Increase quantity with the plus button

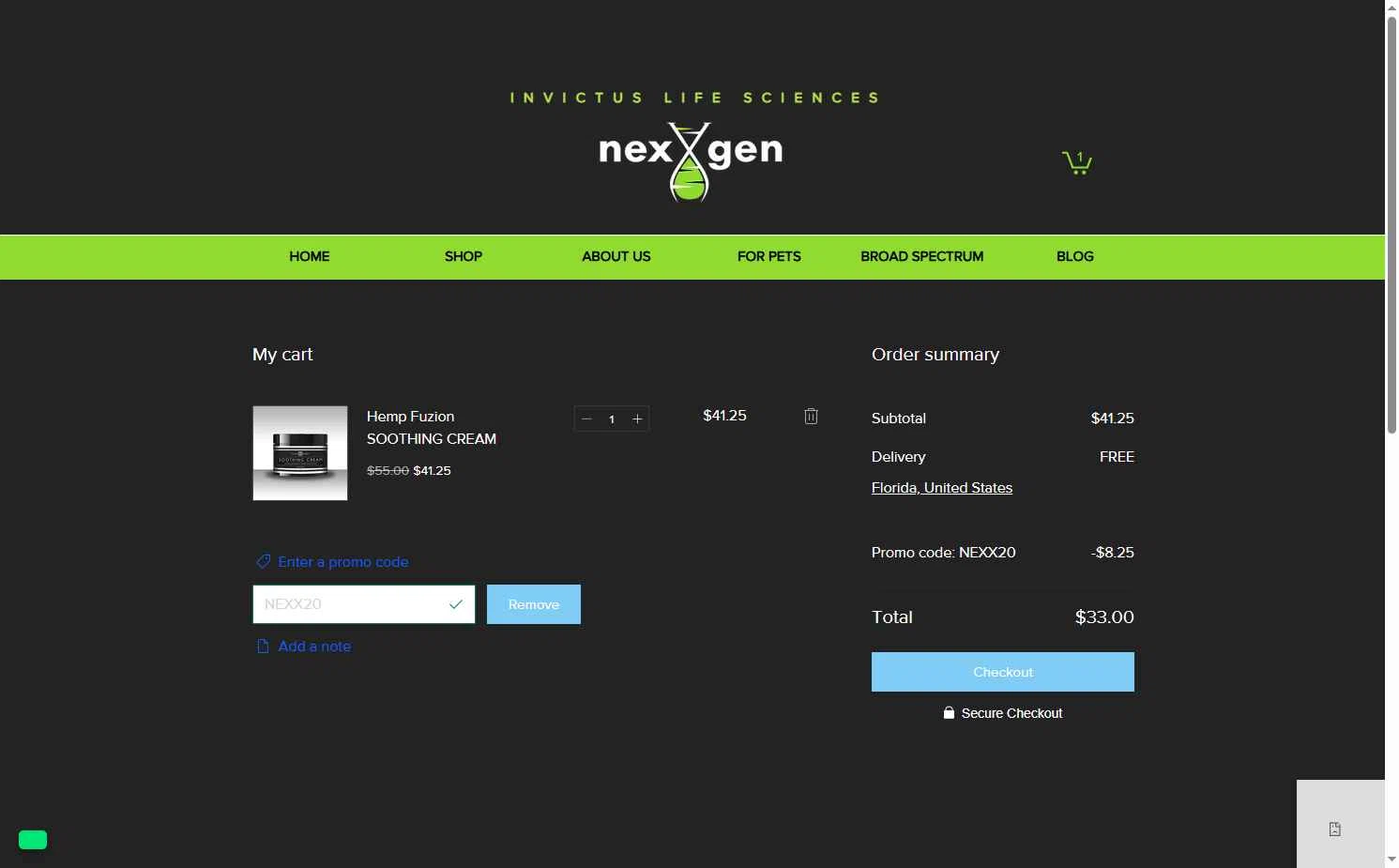click(x=637, y=419)
